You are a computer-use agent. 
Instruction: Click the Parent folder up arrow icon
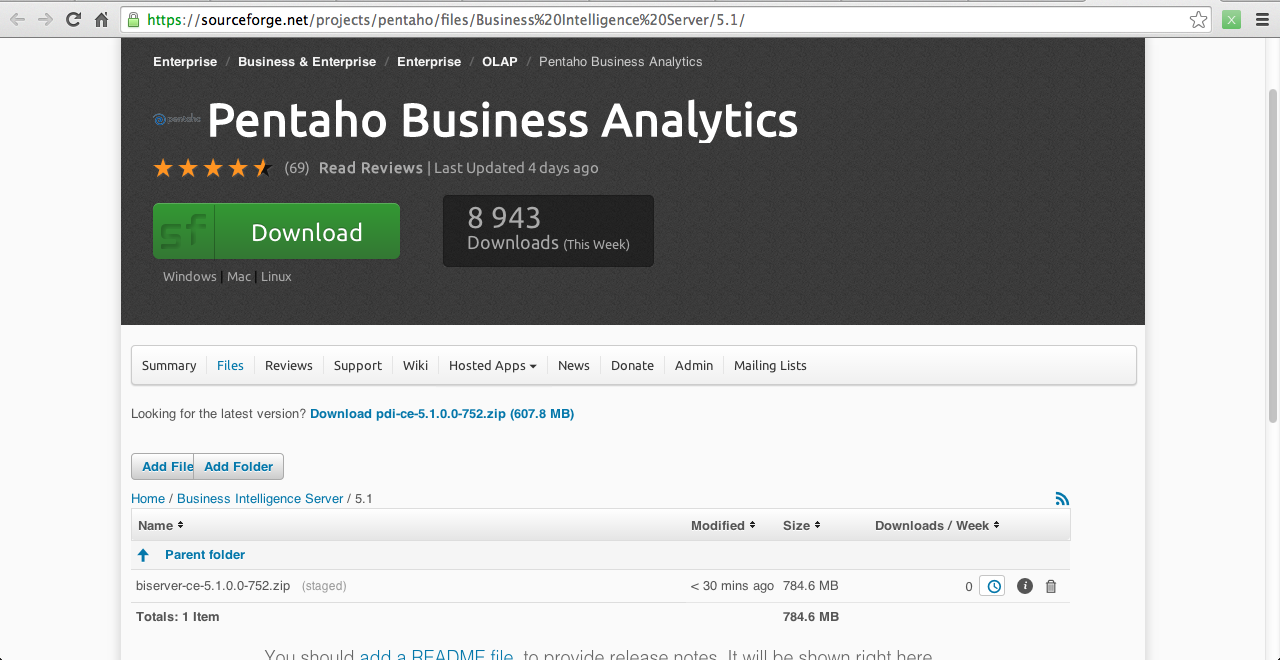143,555
